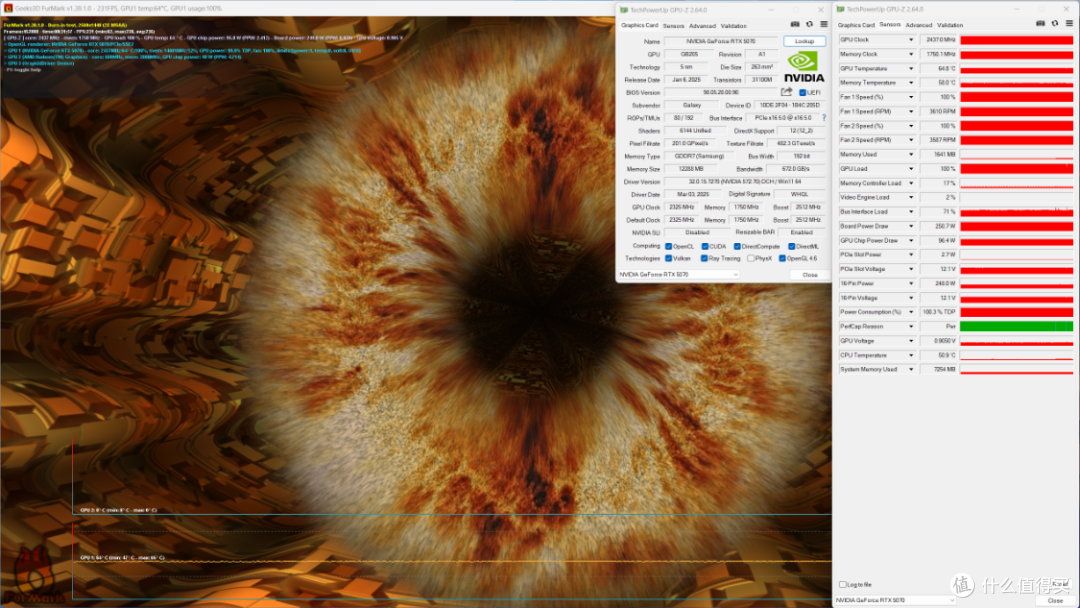Take screenshot via camera icon in left GPU-Z window

[795, 25]
